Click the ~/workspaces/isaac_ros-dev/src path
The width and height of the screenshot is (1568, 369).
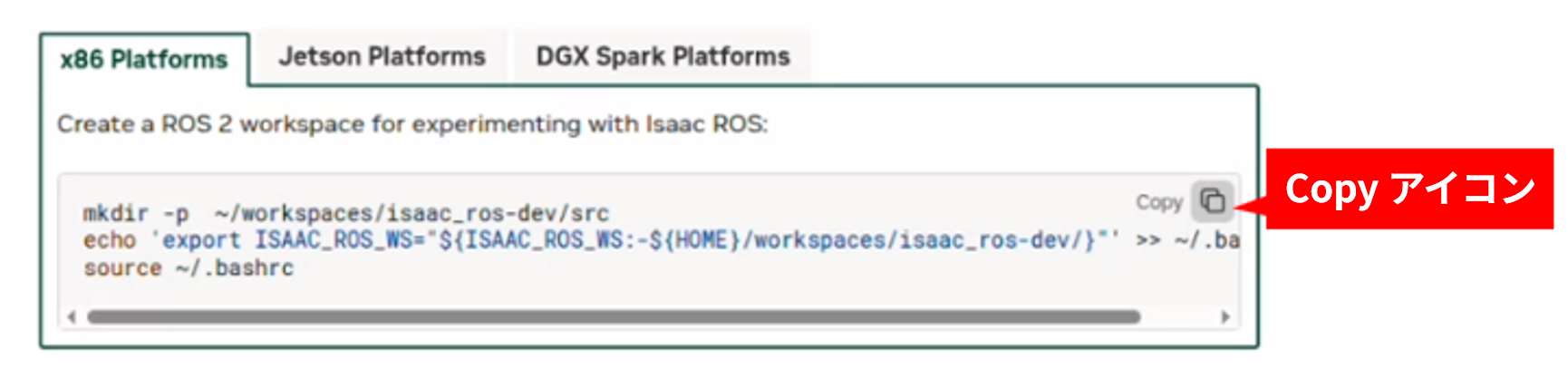pyautogui.click(x=411, y=214)
